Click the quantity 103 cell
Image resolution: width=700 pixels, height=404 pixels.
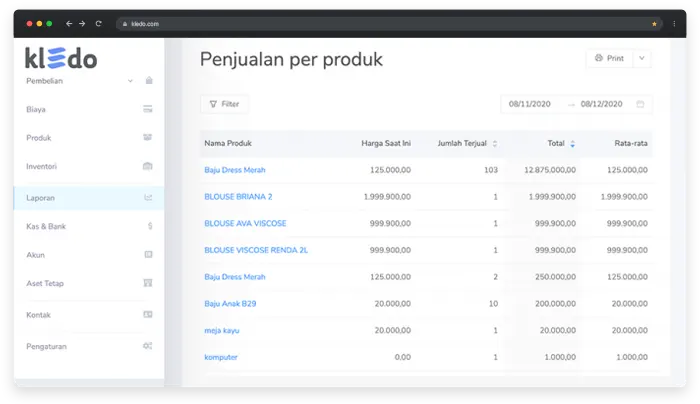(x=491, y=170)
